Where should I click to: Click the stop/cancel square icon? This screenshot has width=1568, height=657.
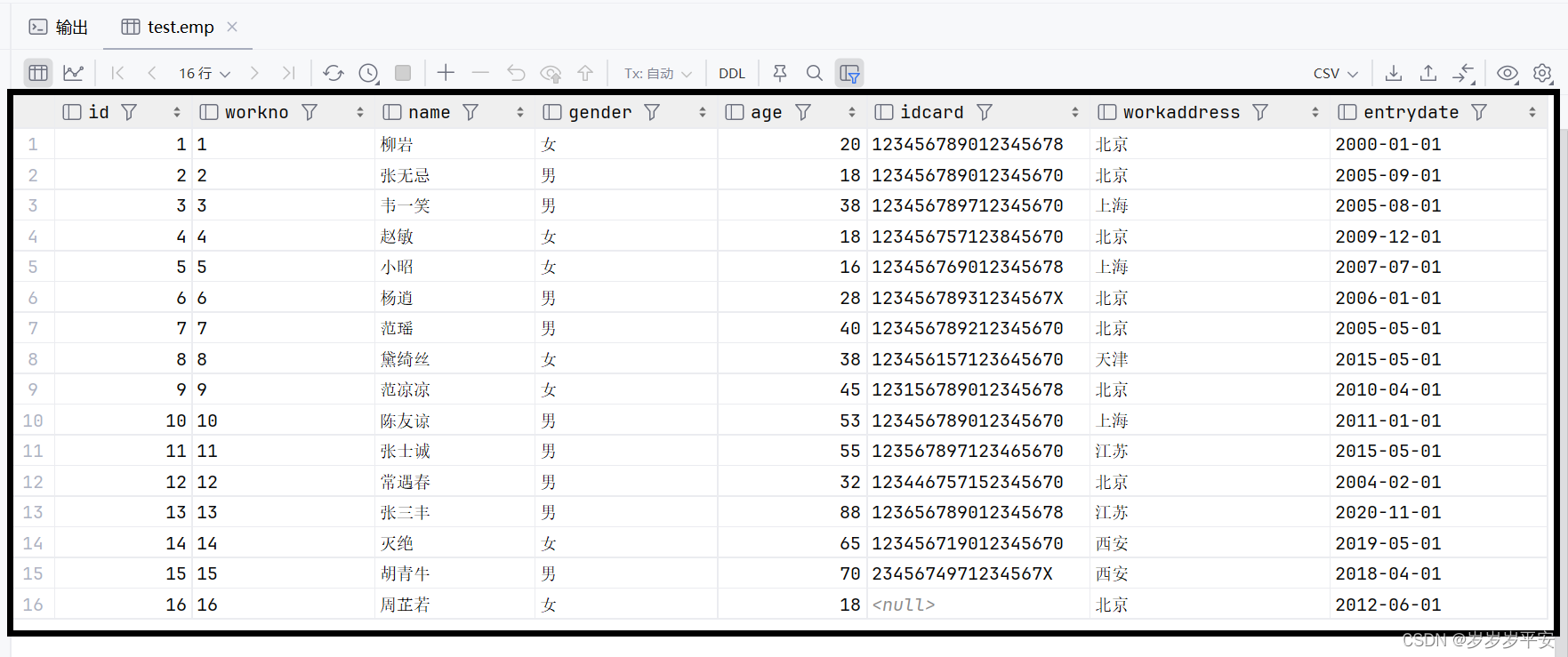[x=403, y=73]
